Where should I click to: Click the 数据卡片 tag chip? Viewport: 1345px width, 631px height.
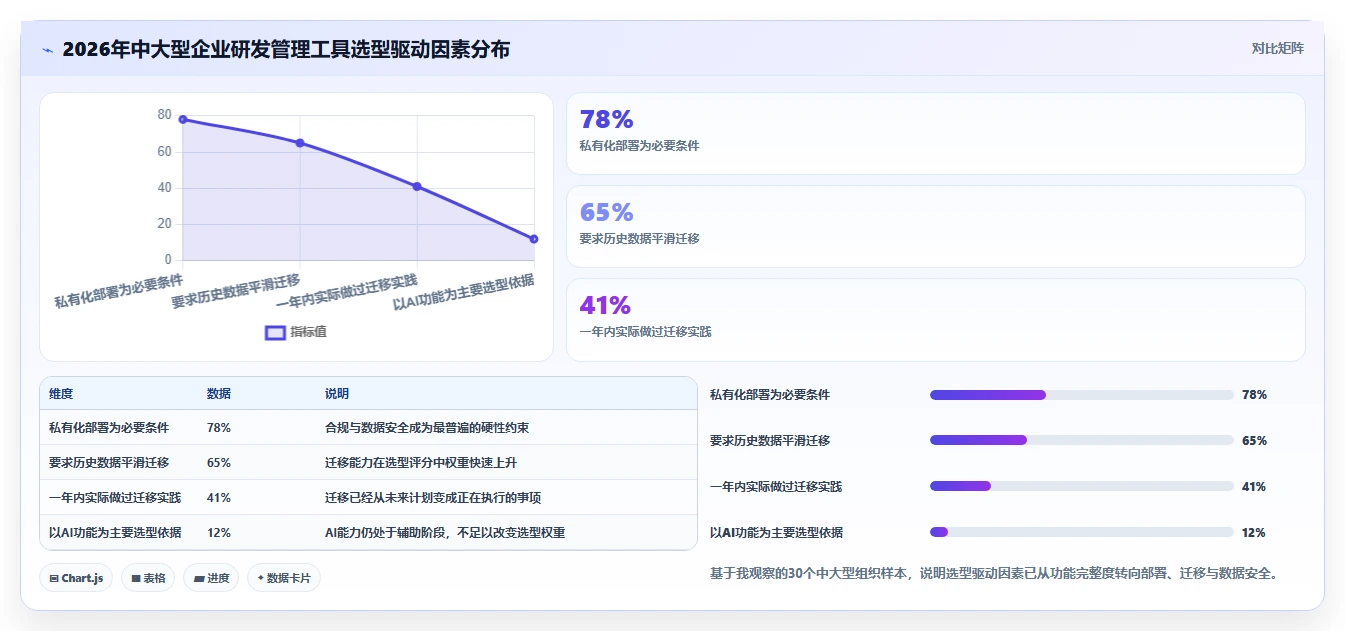tap(284, 578)
